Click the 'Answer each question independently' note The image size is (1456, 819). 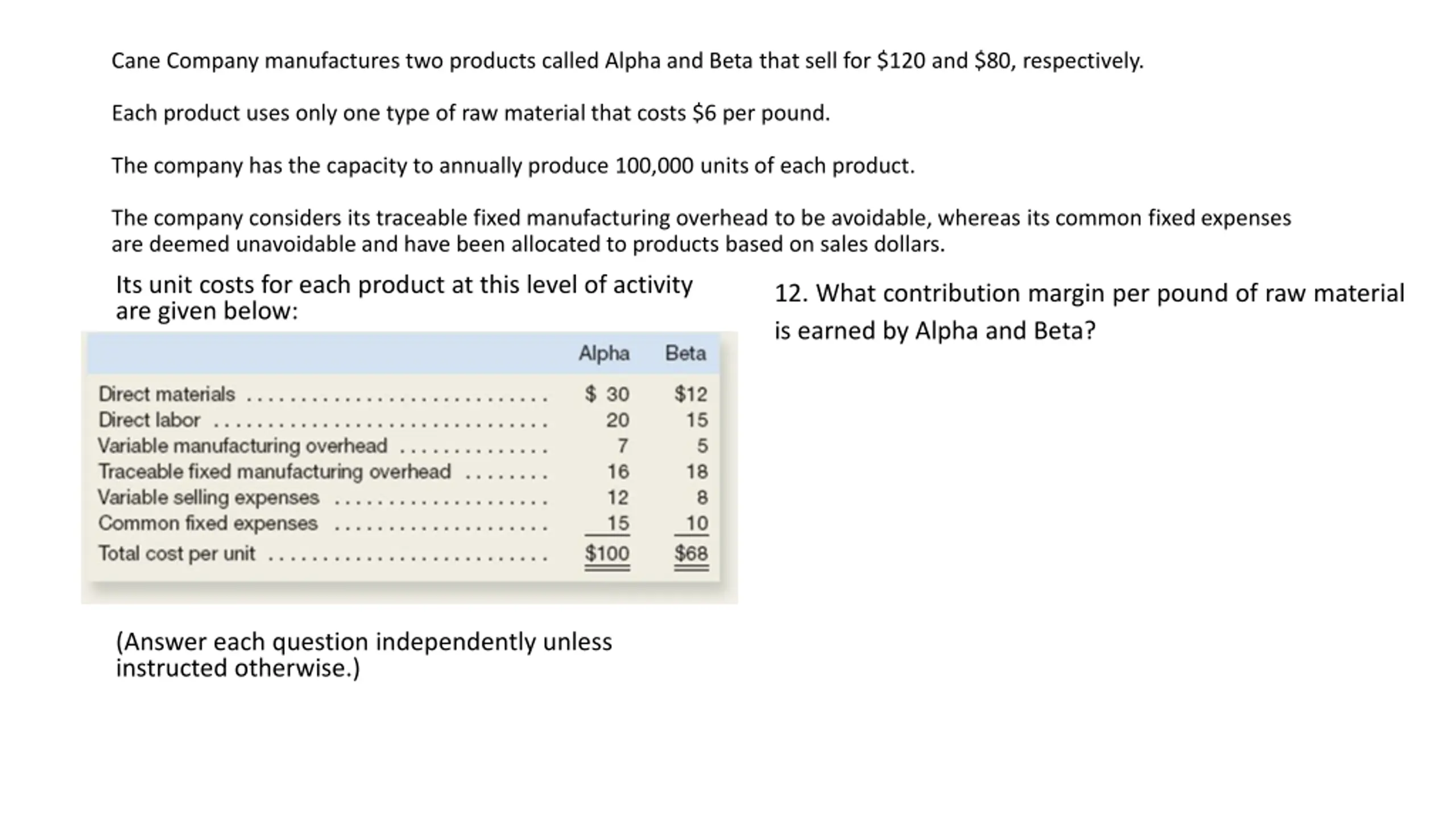[x=364, y=655]
